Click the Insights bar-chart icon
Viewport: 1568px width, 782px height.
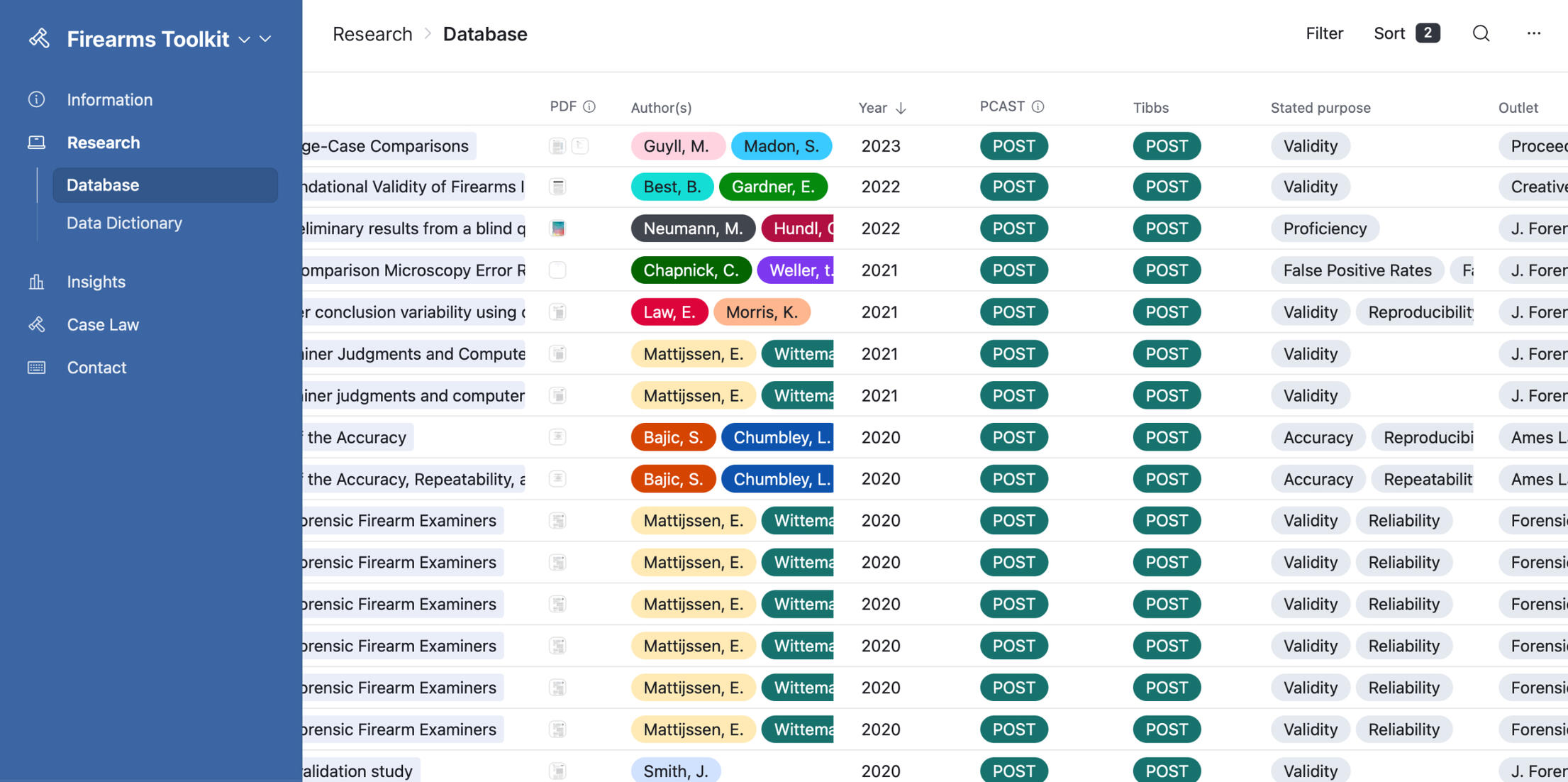(36, 282)
